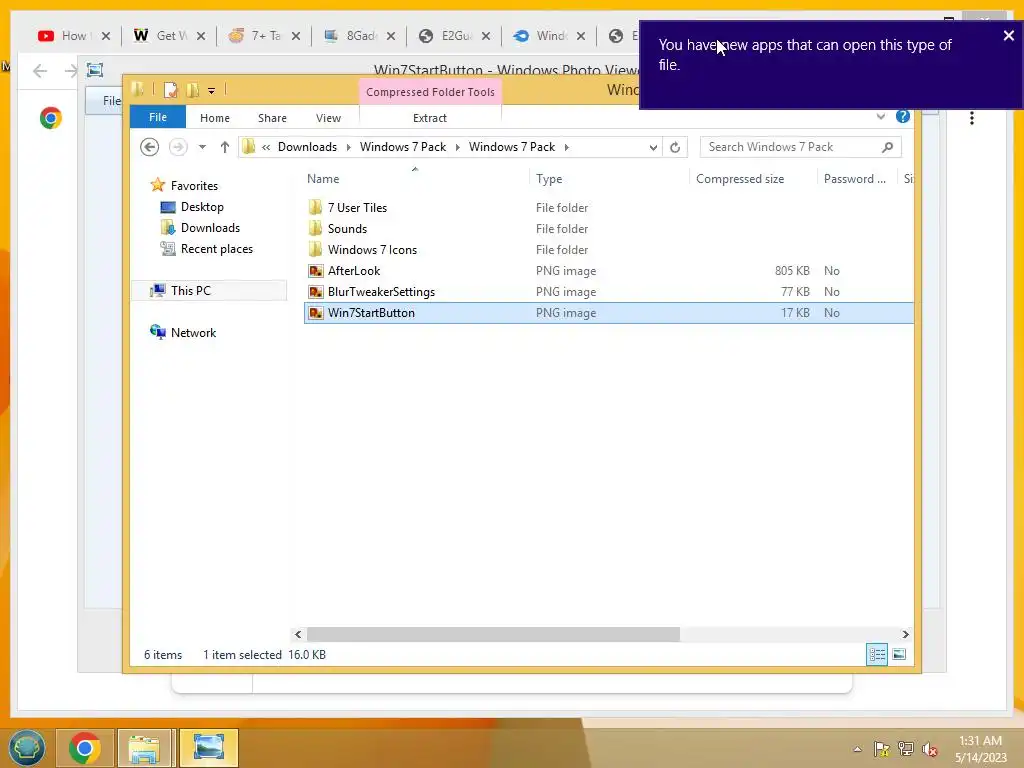Open the File menu tab
The image size is (1024, 768).
[157, 117]
